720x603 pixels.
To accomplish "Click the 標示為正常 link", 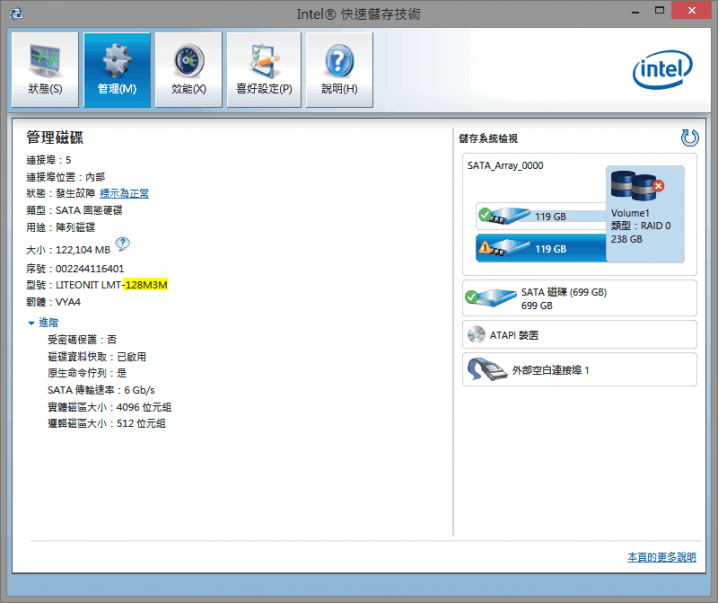I will pos(124,194).
